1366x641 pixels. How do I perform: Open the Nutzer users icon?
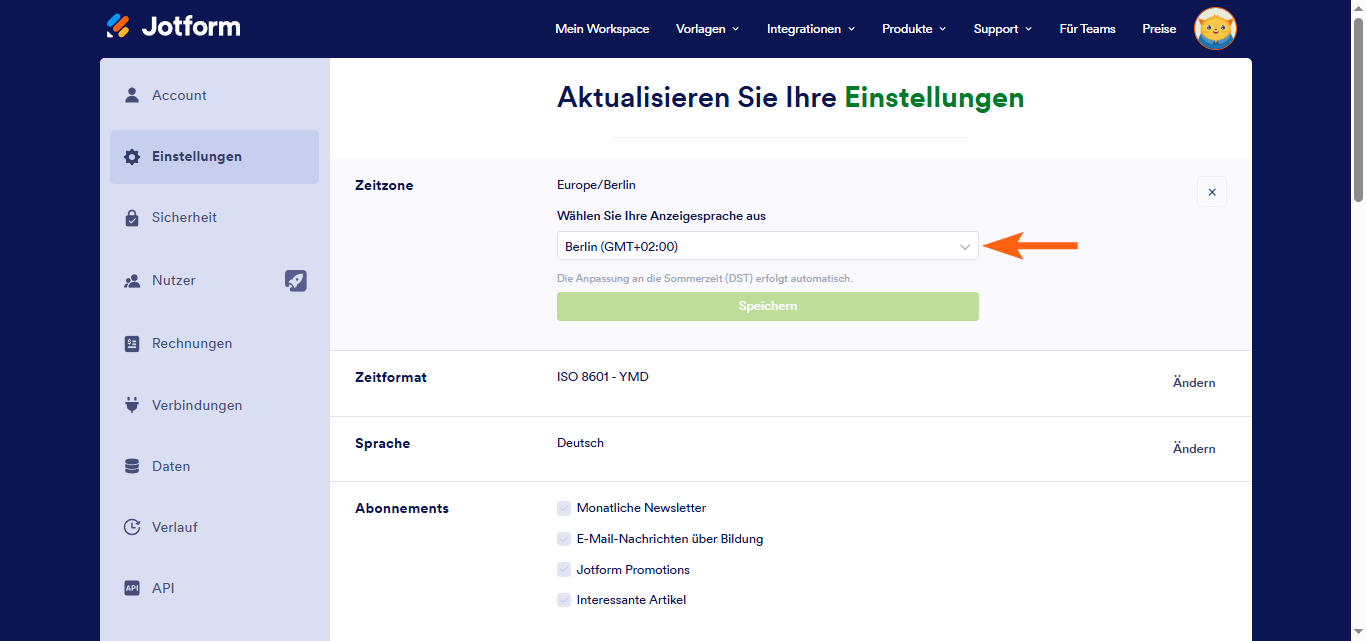[131, 280]
